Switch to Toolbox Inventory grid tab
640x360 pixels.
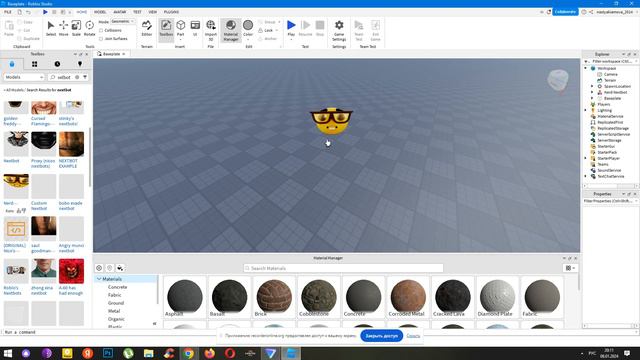(34, 64)
